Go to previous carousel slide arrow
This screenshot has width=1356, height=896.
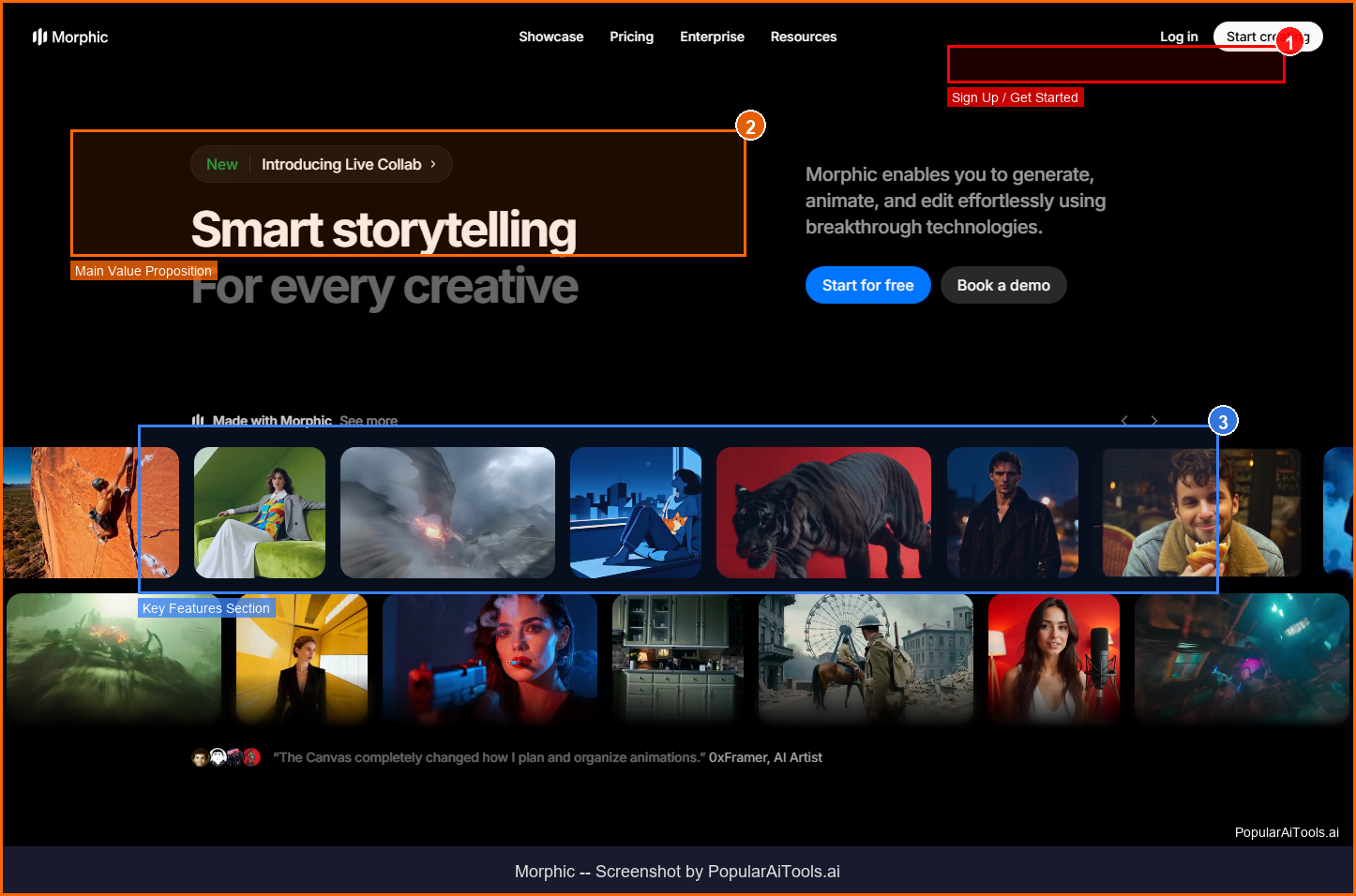[1124, 421]
